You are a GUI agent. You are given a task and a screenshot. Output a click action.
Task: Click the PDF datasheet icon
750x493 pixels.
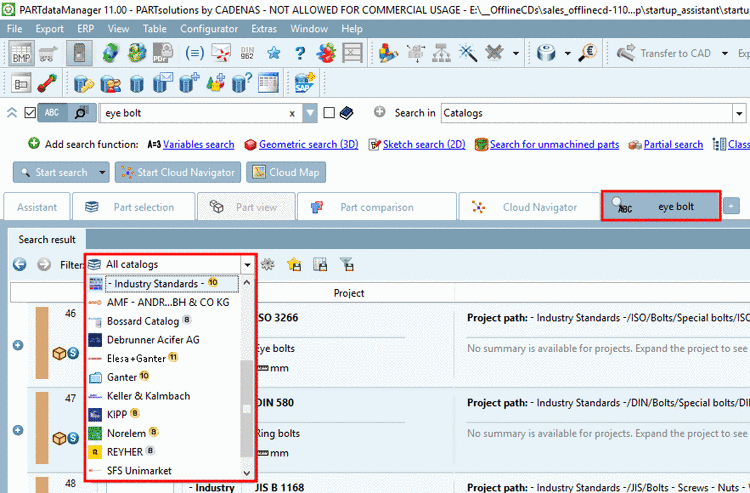click(163, 53)
